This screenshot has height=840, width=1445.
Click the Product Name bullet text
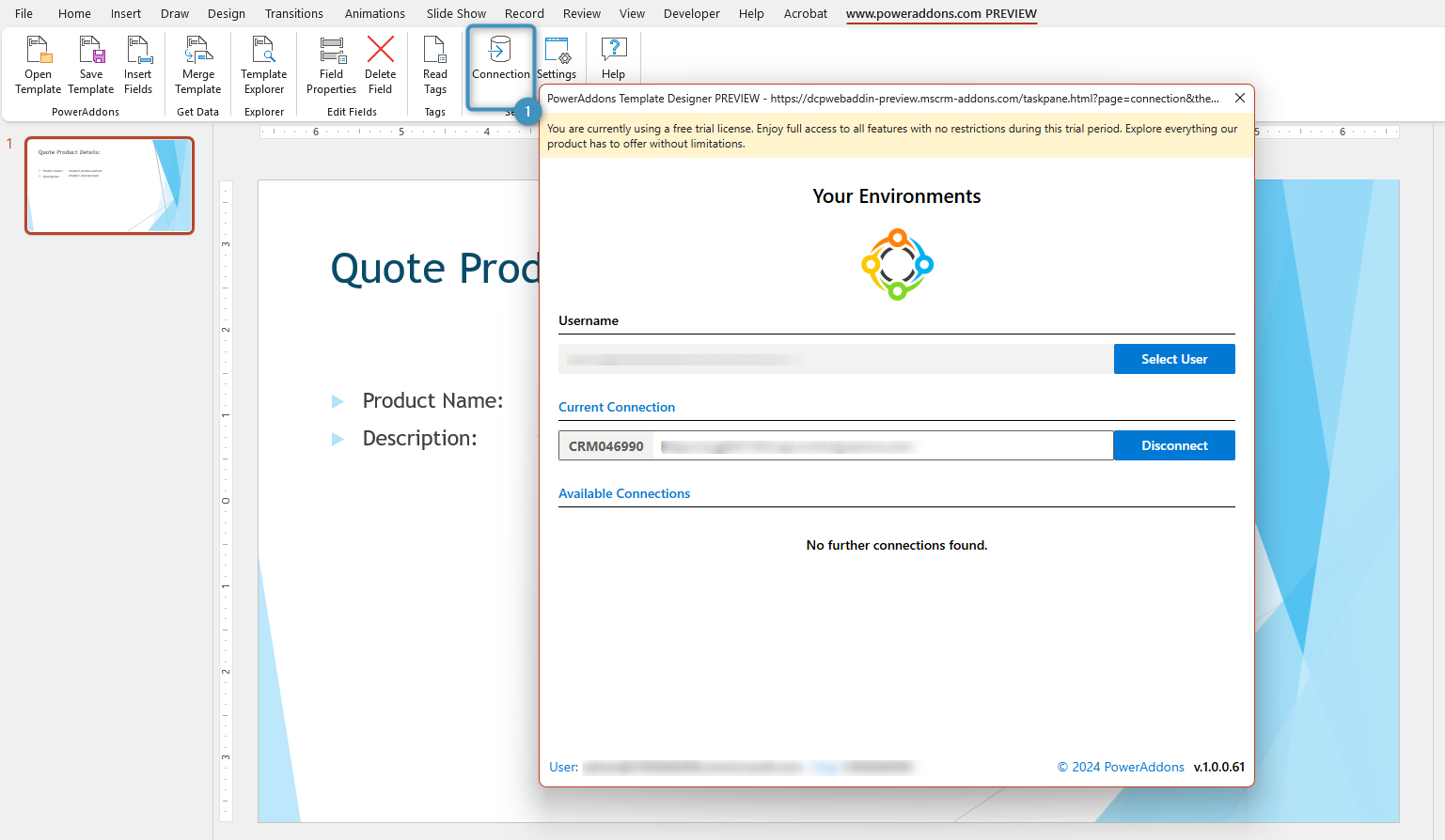coord(432,400)
